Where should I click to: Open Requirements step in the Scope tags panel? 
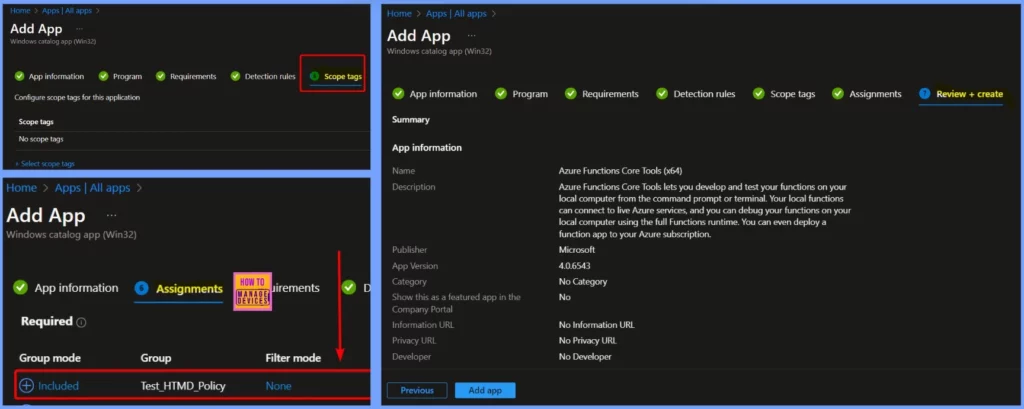[x=186, y=76]
